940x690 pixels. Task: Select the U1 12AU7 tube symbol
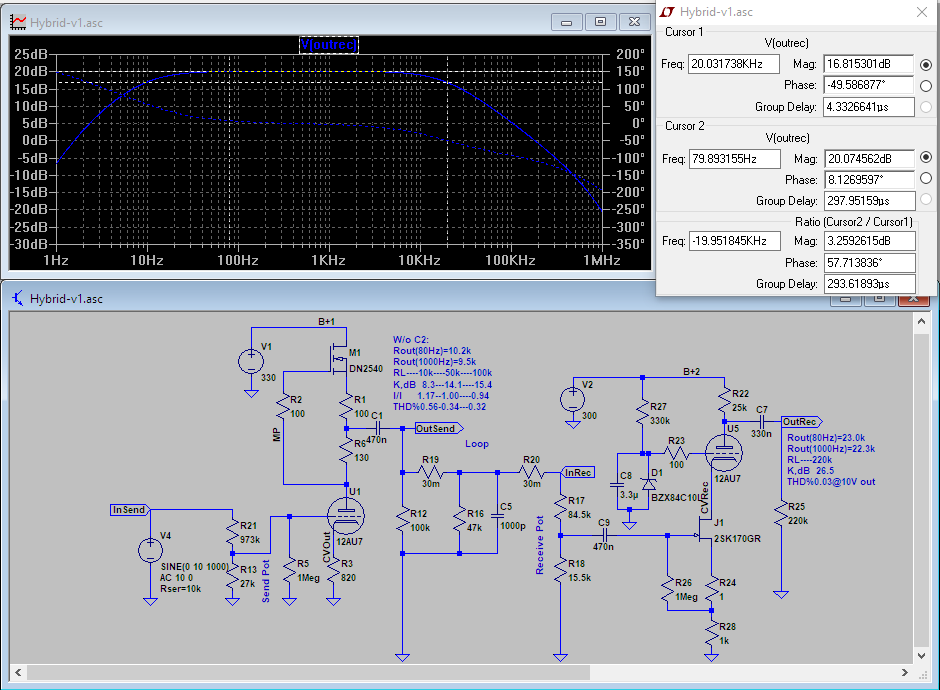click(346, 516)
